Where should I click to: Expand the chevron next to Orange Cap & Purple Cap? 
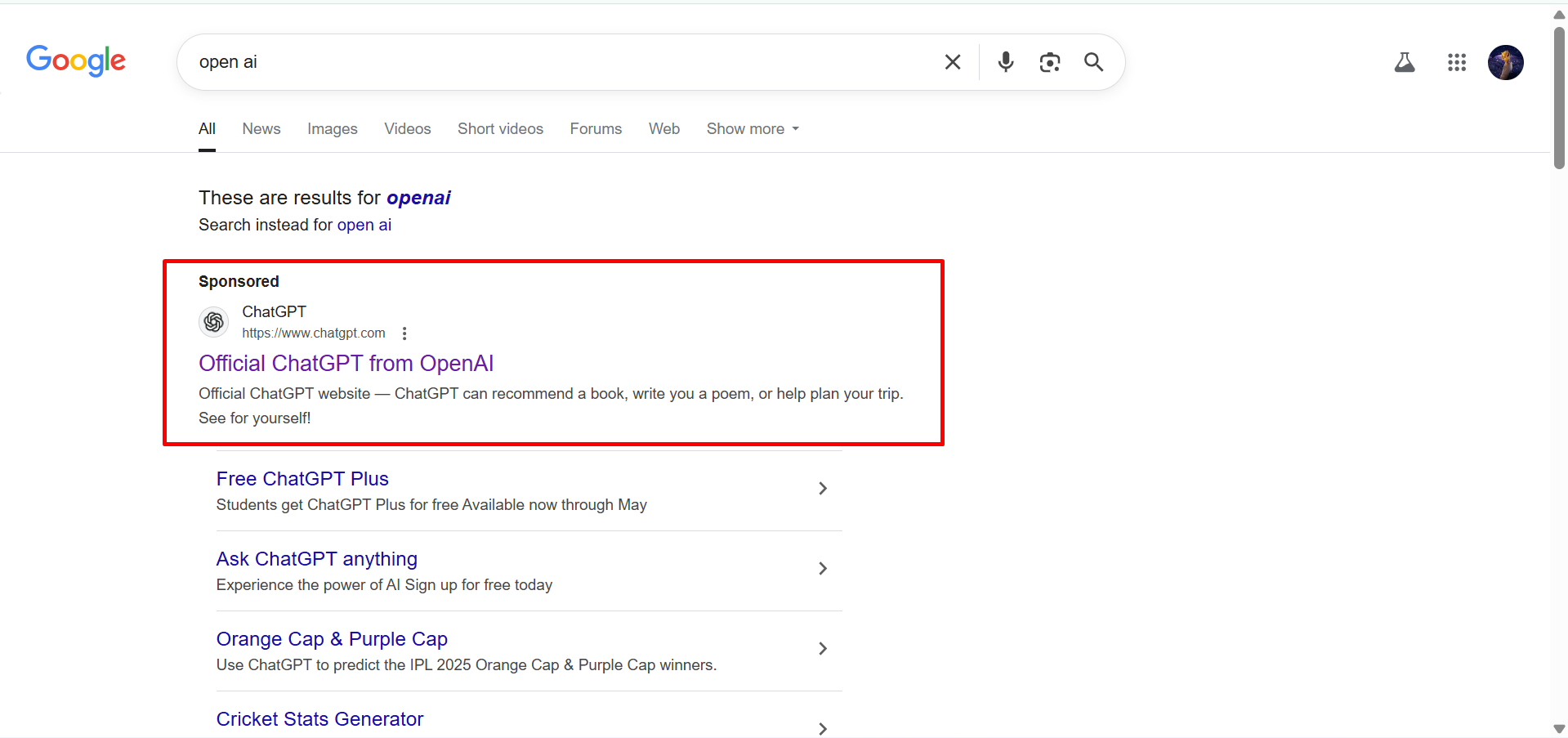tap(823, 649)
